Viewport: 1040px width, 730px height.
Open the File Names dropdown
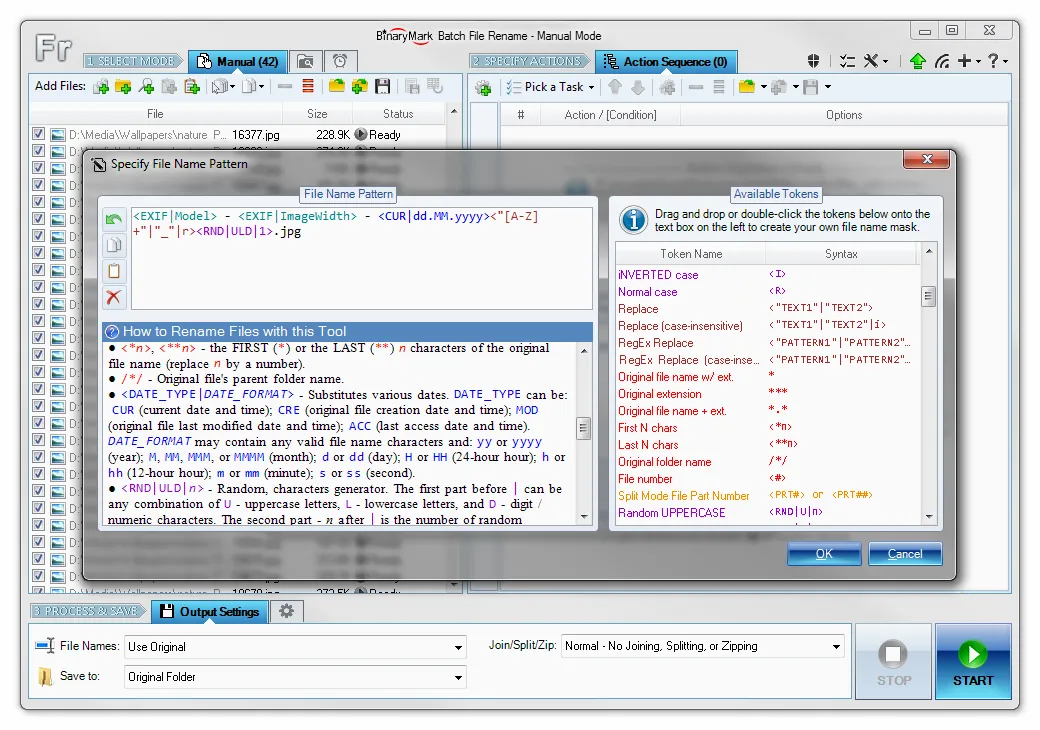[458, 647]
